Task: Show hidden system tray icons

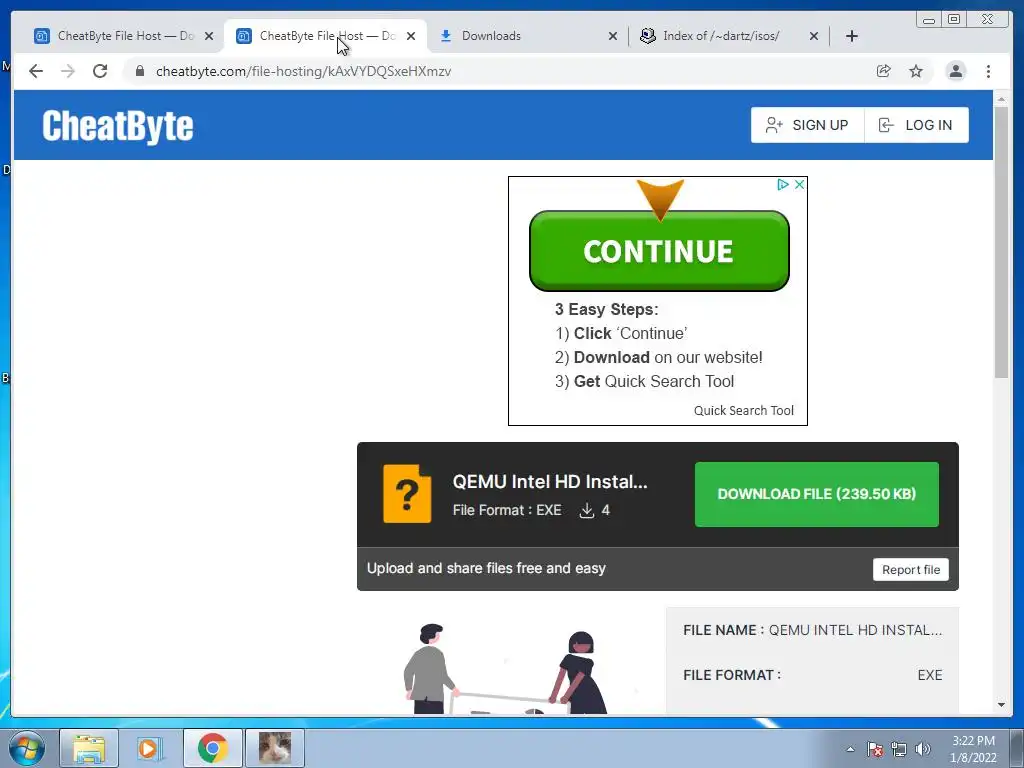Action: click(850, 750)
